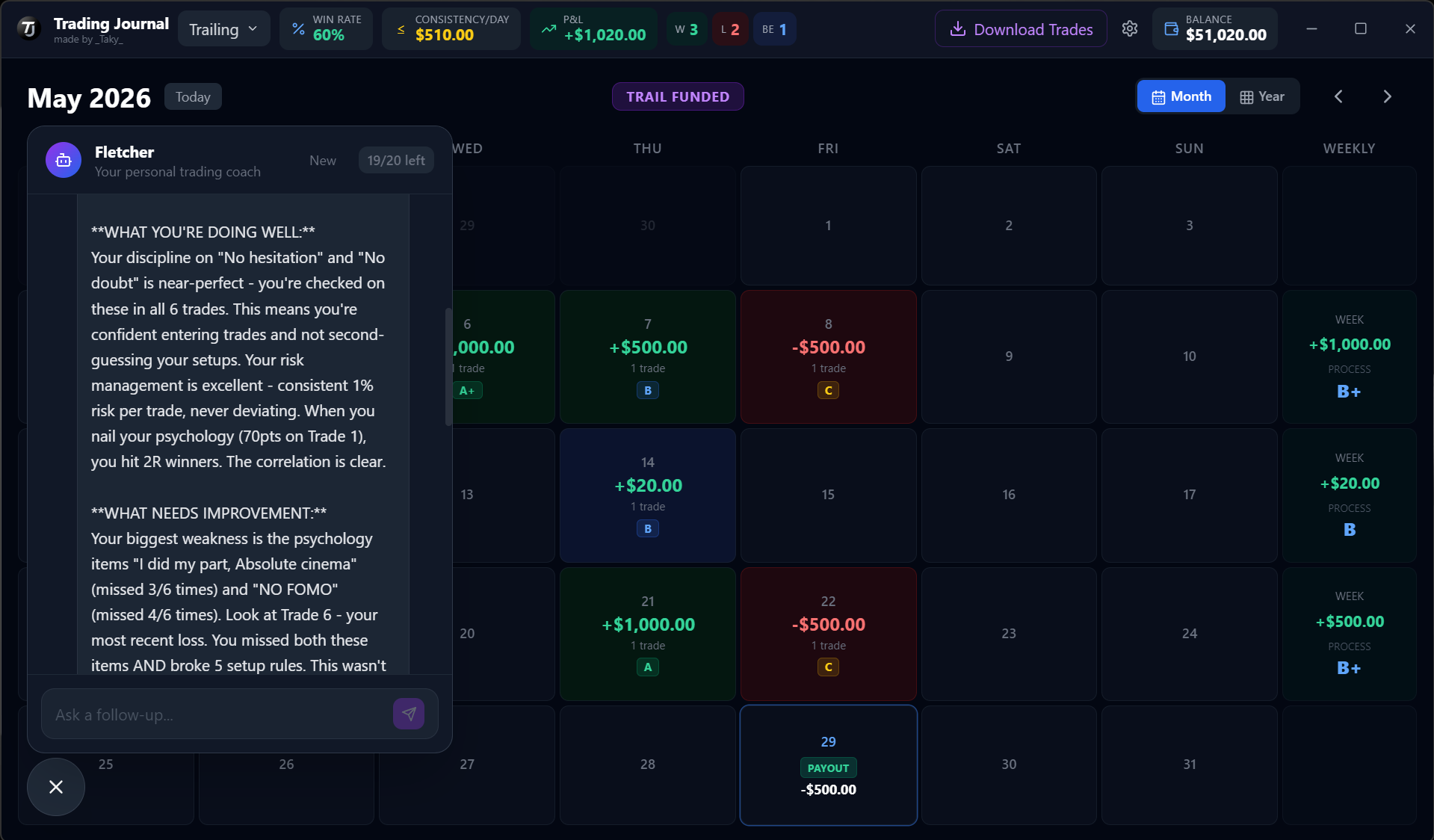This screenshot has height=840, width=1434.
Task: Click the Download Trades button
Action: pos(1021,29)
